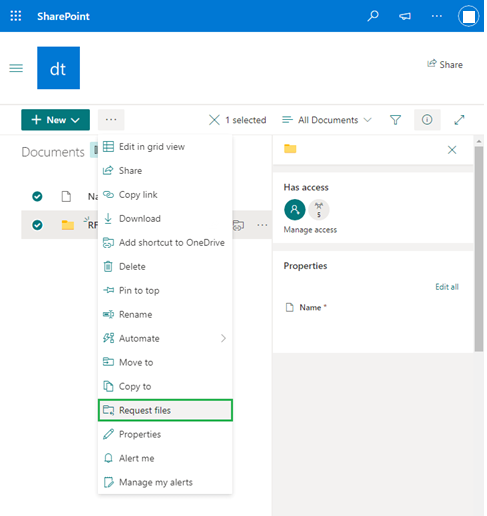This screenshot has width=487, height=516.
Task: Expand the Automate submenu
Action: tap(165, 338)
